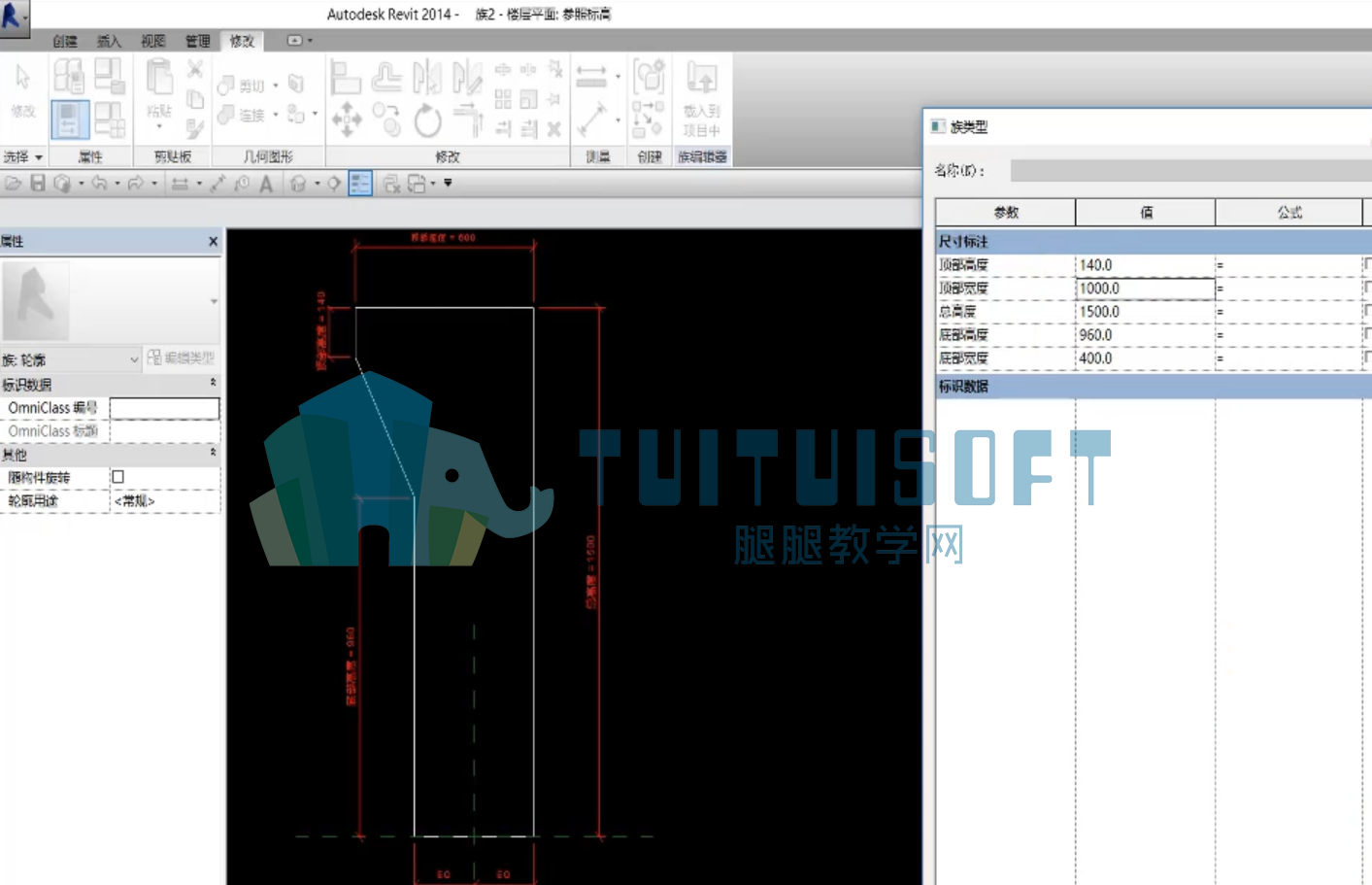Click the Undo arrow icon
The height and width of the screenshot is (885, 1372).
click(99, 183)
